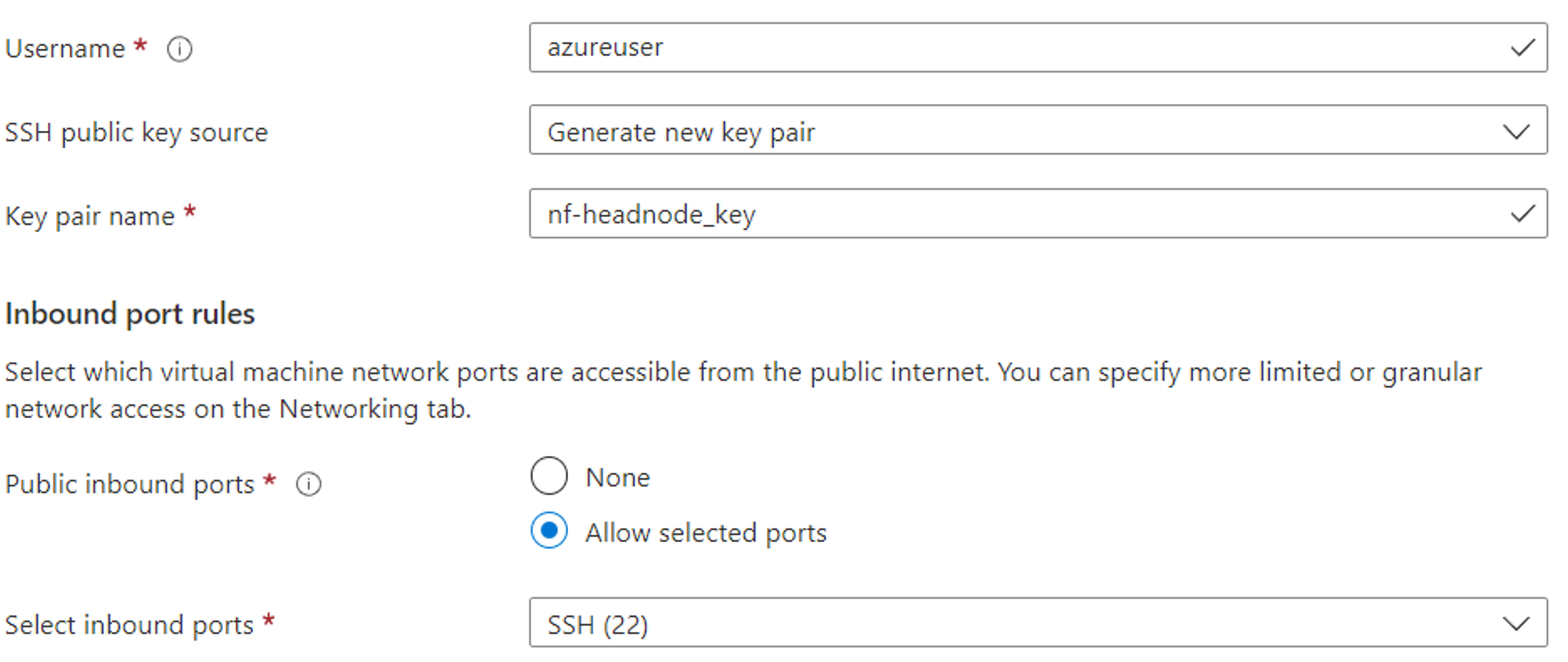Click the checkmark in the Key pair name field
Screen dimensions: 1568x662
[1522, 214]
